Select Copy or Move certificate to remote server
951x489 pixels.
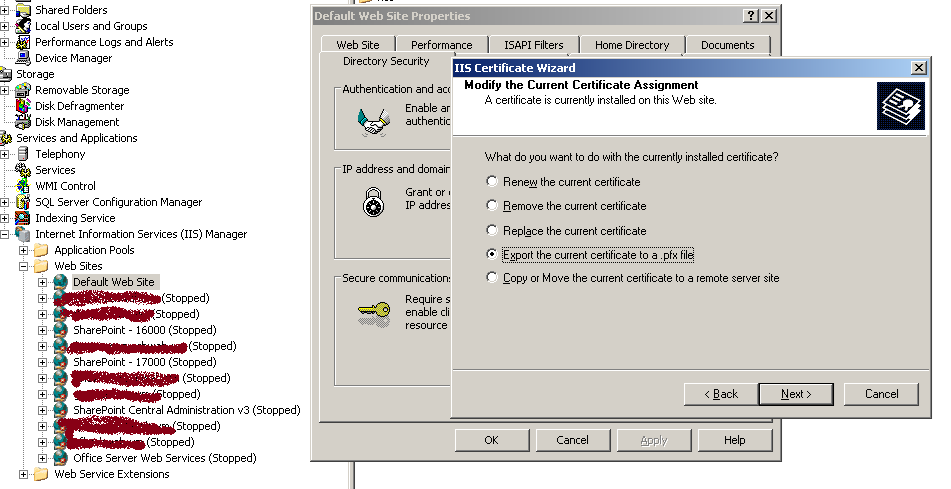click(x=492, y=277)
